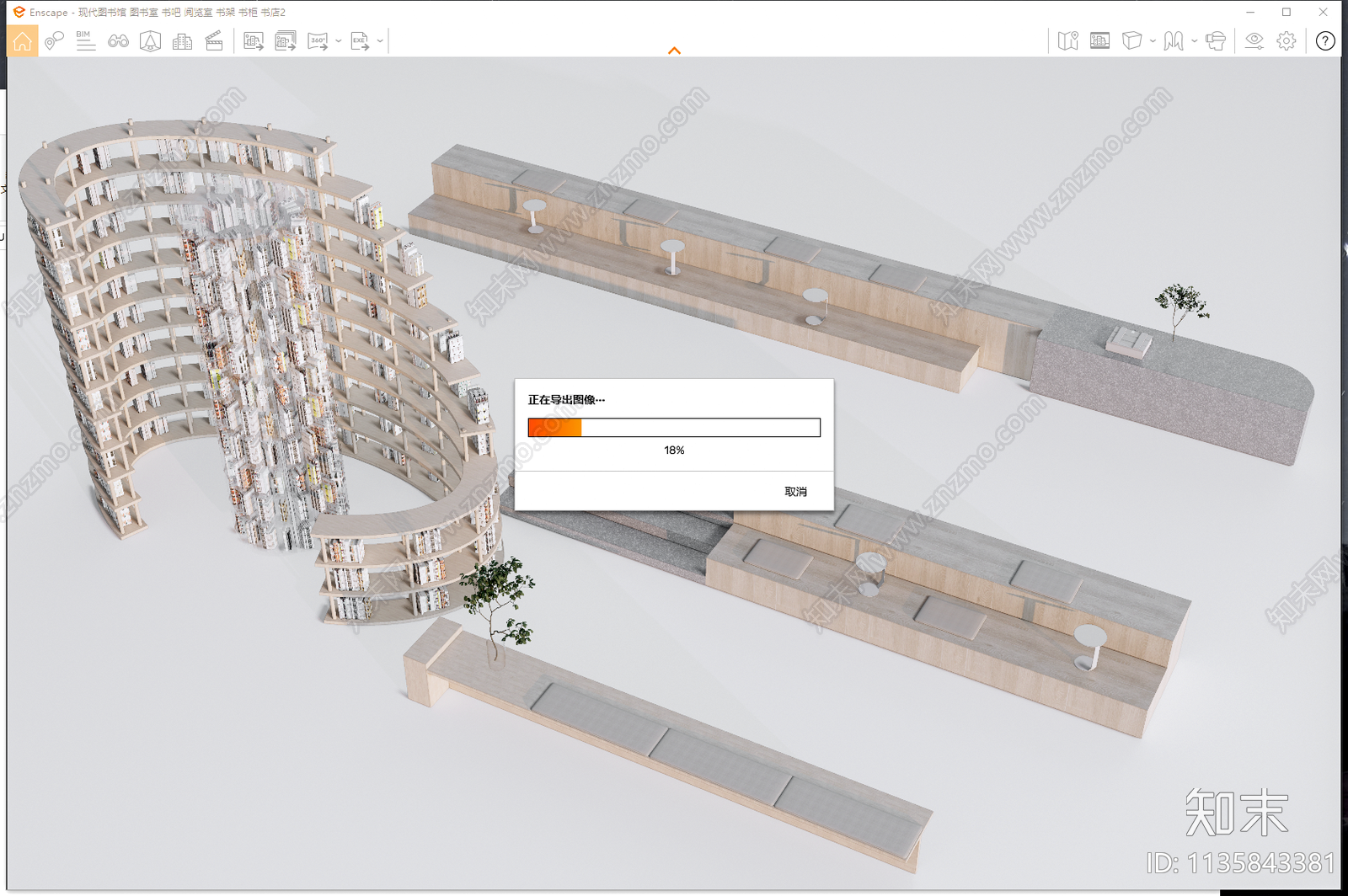Click the cube projection mode icon
This screenshot has height=896, width=1348.
point(1131,40)
